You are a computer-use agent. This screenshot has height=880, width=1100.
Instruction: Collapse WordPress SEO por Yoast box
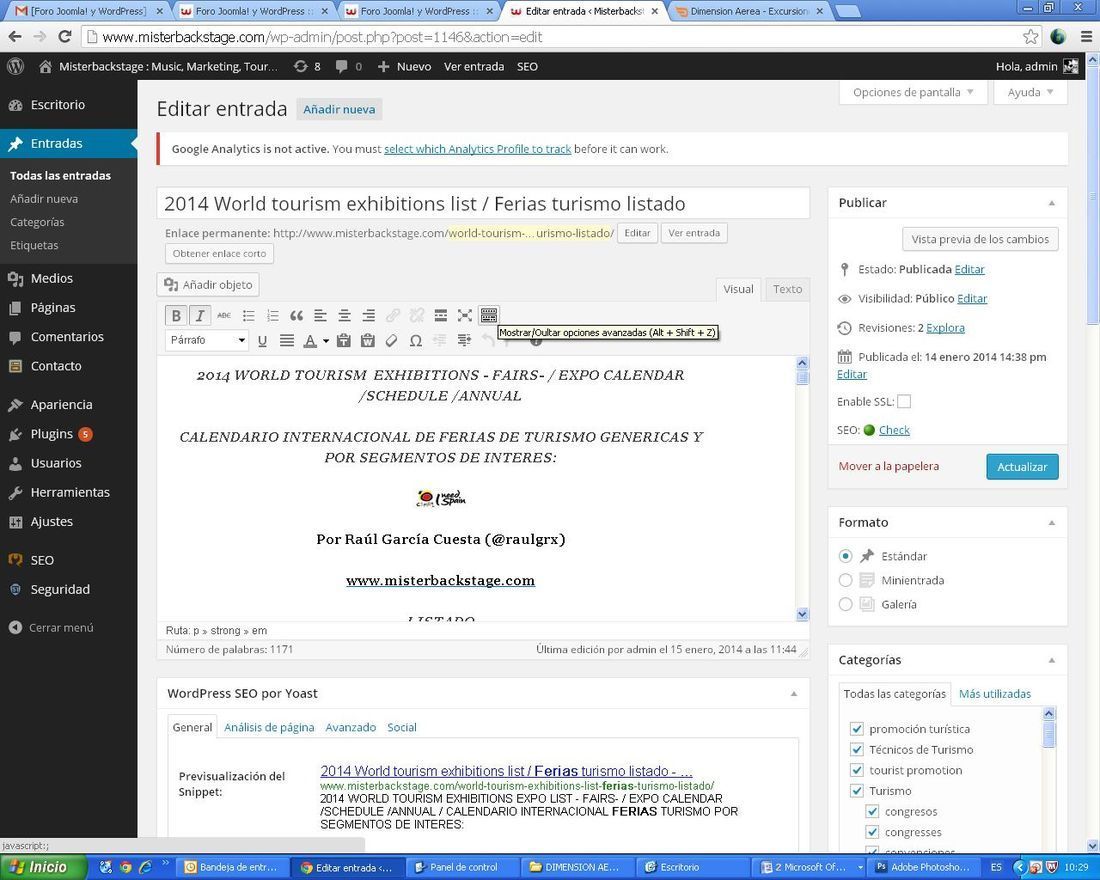coord(793,694)
